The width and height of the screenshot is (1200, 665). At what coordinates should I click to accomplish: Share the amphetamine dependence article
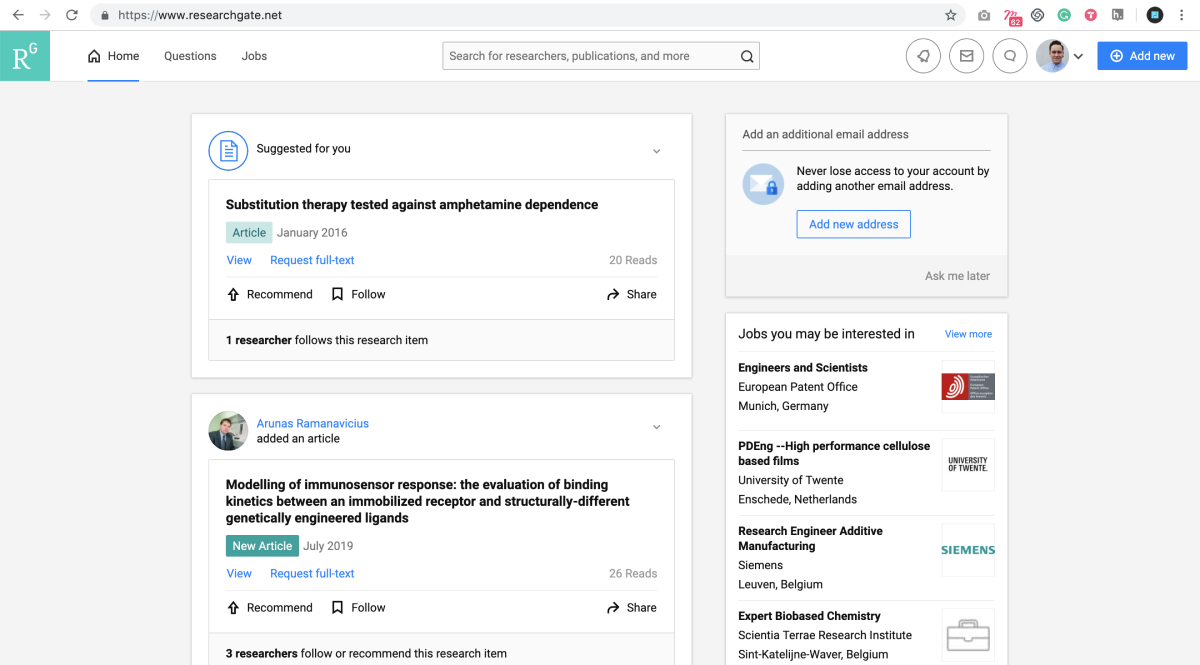click(x=631, y=294)
